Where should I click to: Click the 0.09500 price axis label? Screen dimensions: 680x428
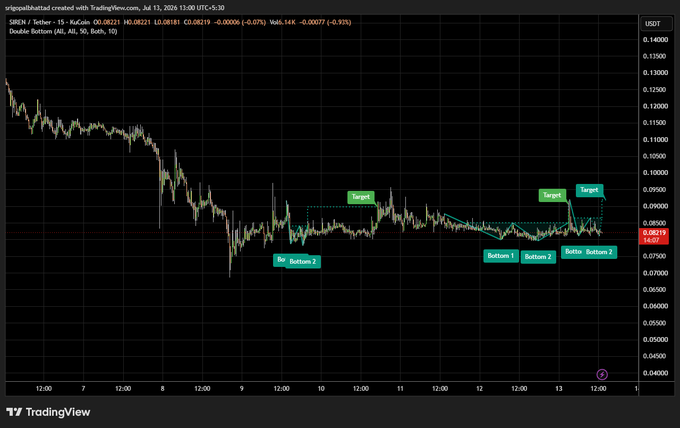[655, 189]
